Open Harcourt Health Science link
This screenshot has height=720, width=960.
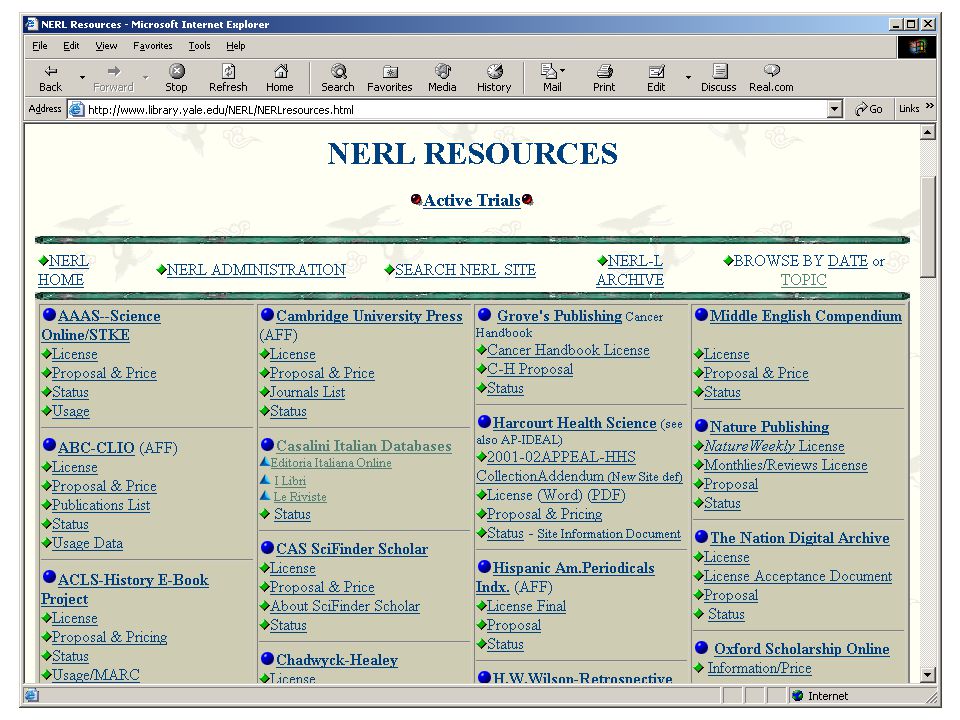(x=574, y=423)
